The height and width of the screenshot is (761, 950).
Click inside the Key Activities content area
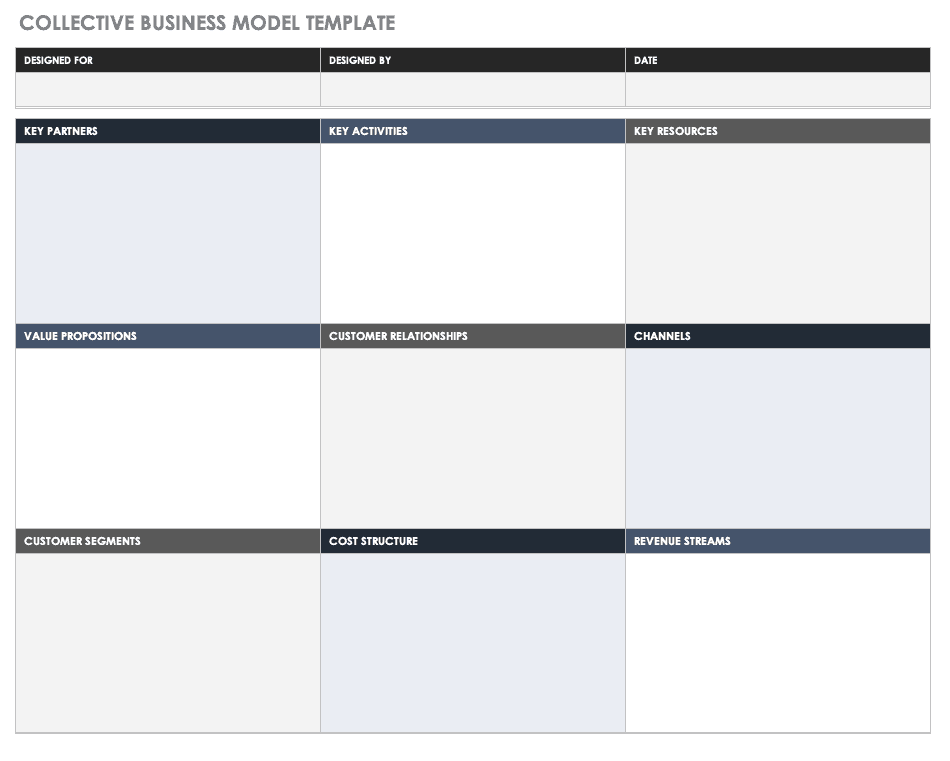point(473,233)
